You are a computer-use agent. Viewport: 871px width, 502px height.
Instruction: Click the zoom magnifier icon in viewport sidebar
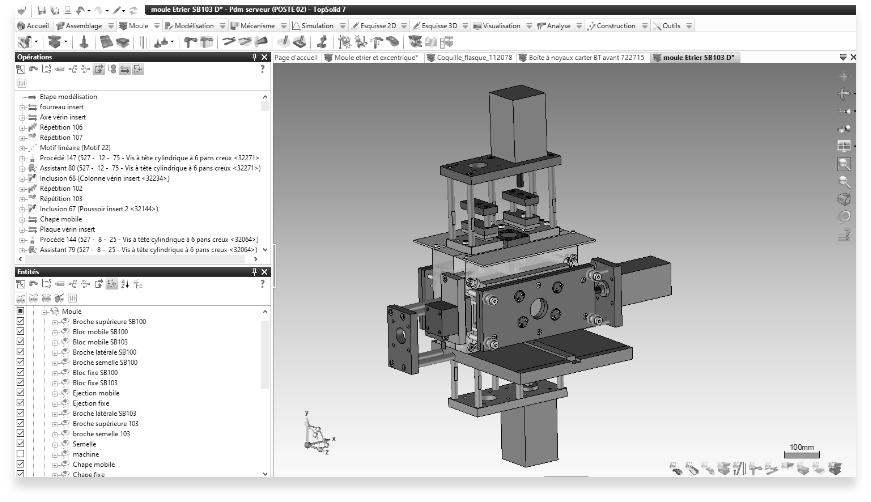point(844,182)
